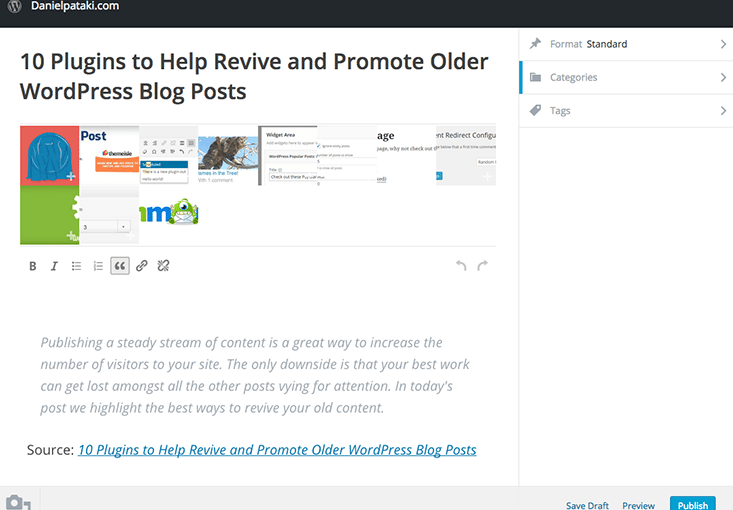The image size is (733, 510).
Task: Select the Widget Area thumbnail
Action: [x=287, y=156]
